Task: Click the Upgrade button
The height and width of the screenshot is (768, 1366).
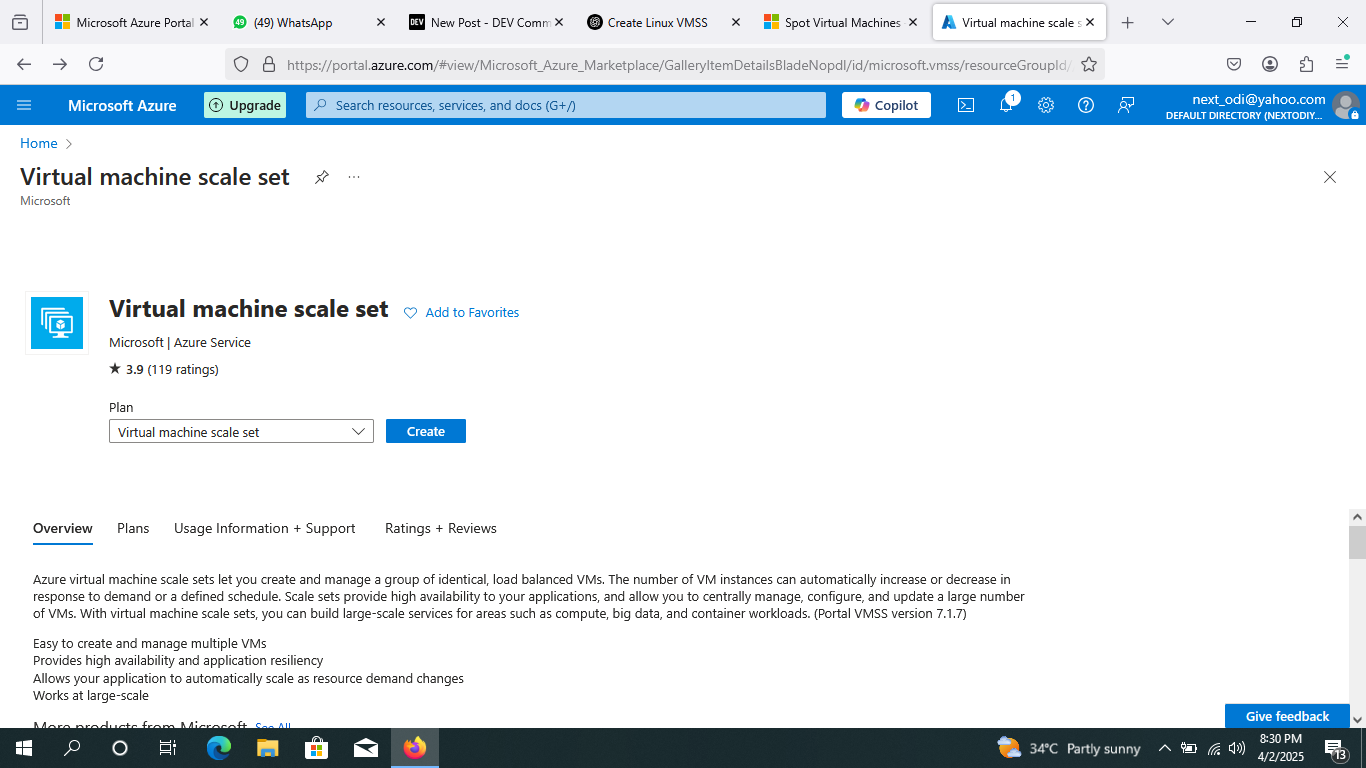Action: pos(245,105)
